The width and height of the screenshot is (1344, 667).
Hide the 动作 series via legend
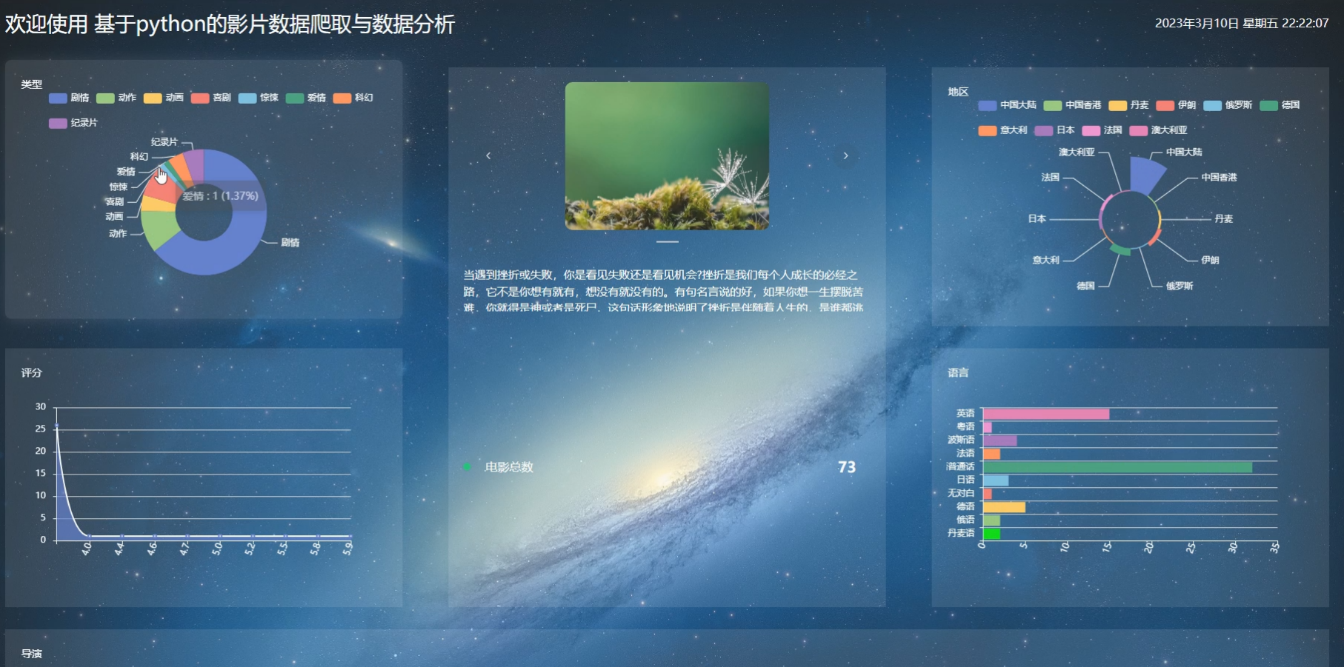pyautogui.click(x=115, y=98)
